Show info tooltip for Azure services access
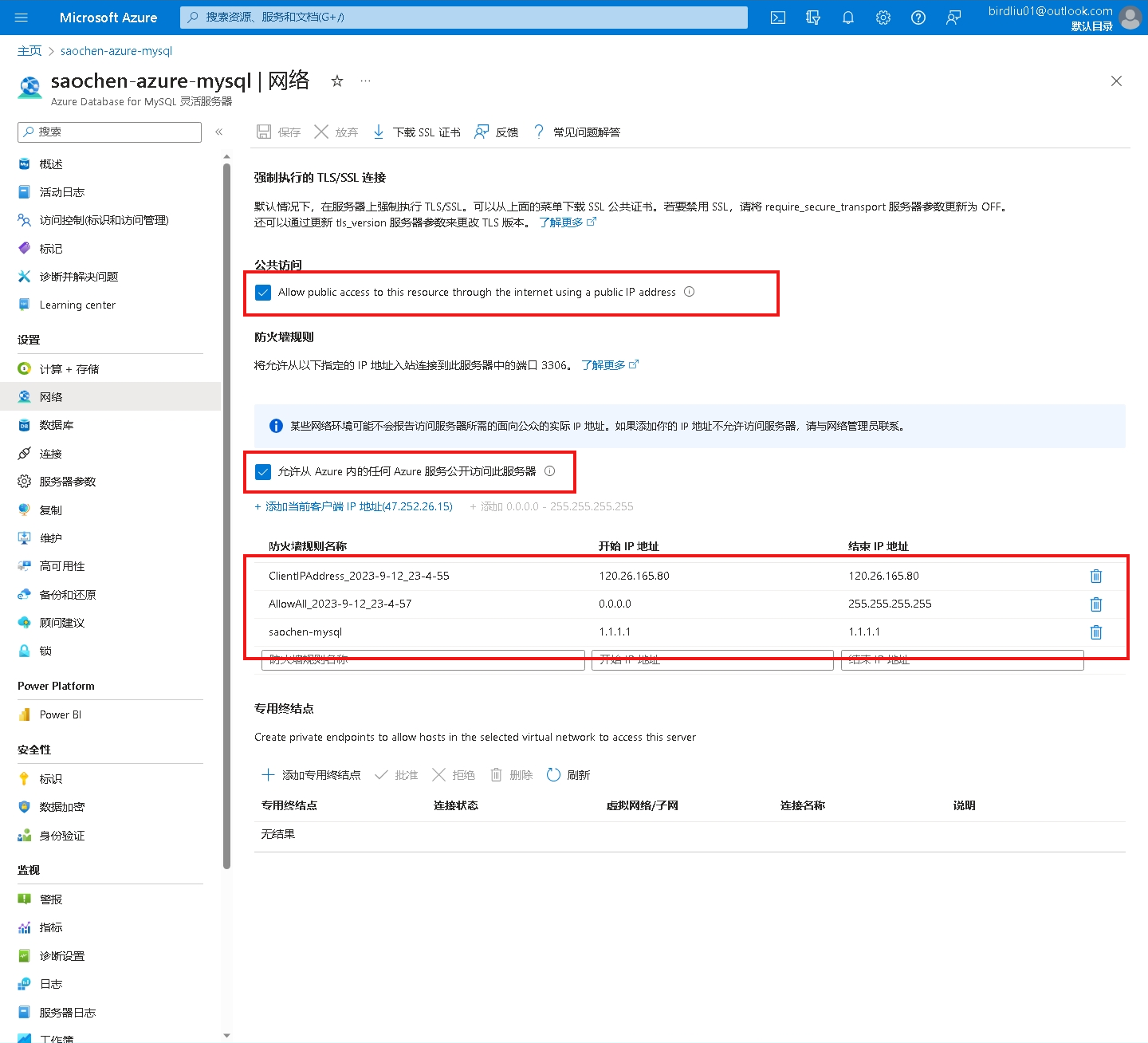Screen dimensions: 1148x1043 [x=549, y=471]
